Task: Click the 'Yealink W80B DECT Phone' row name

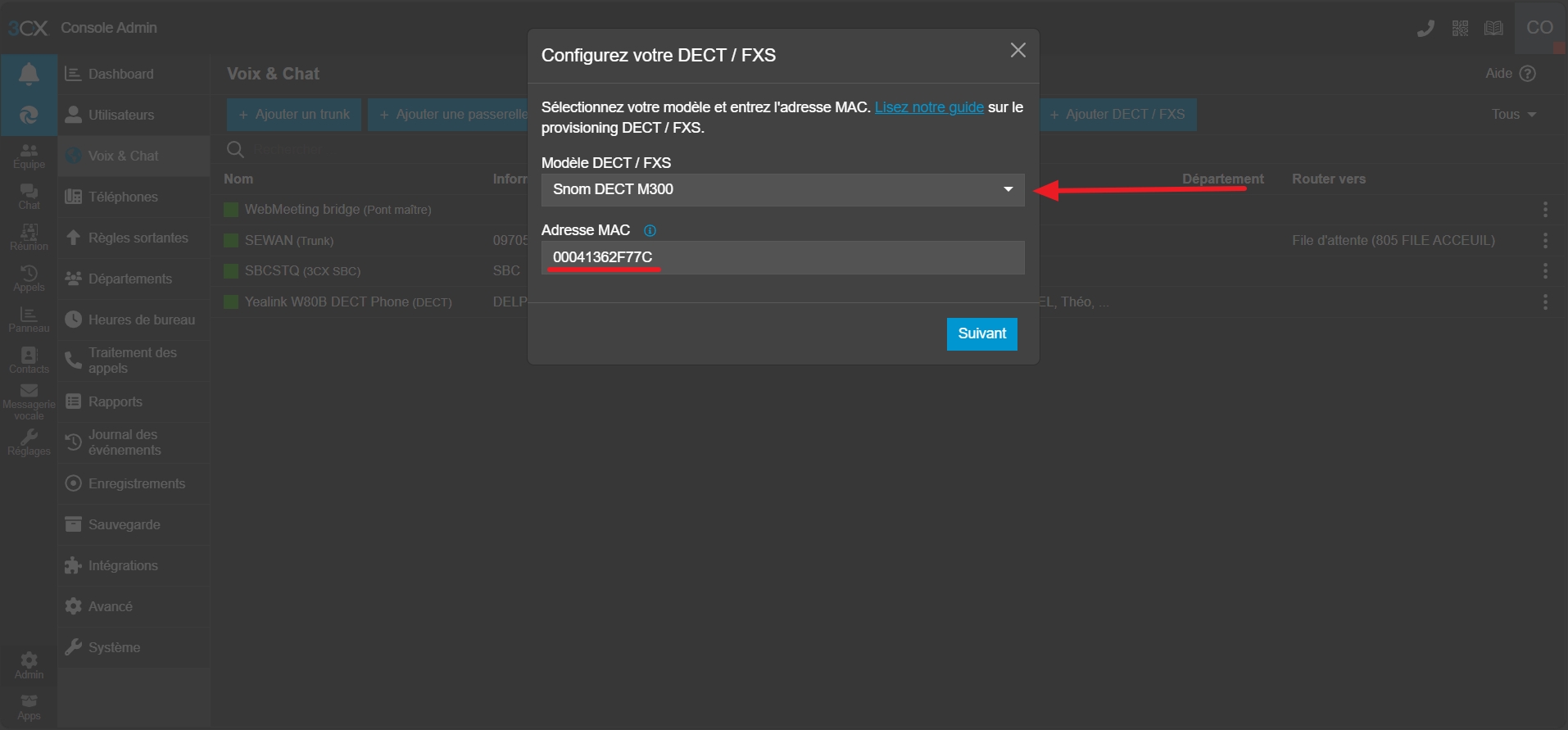Action: tap(348, 302)
